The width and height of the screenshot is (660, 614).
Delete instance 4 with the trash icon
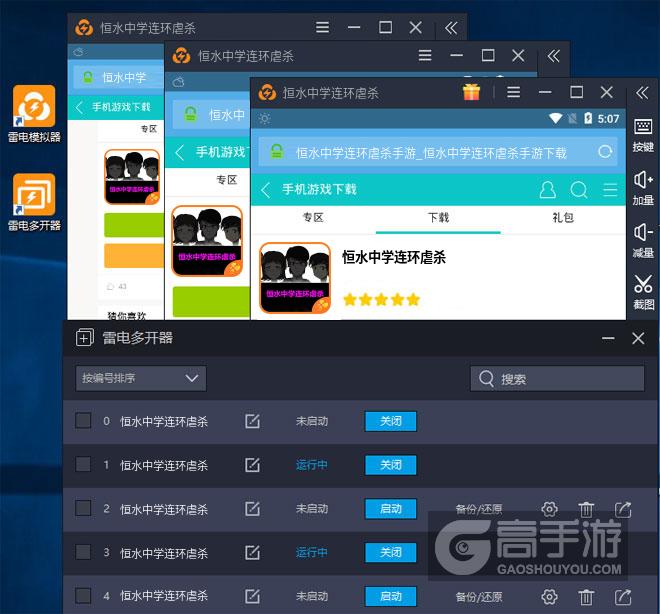(x=586, y=596)
